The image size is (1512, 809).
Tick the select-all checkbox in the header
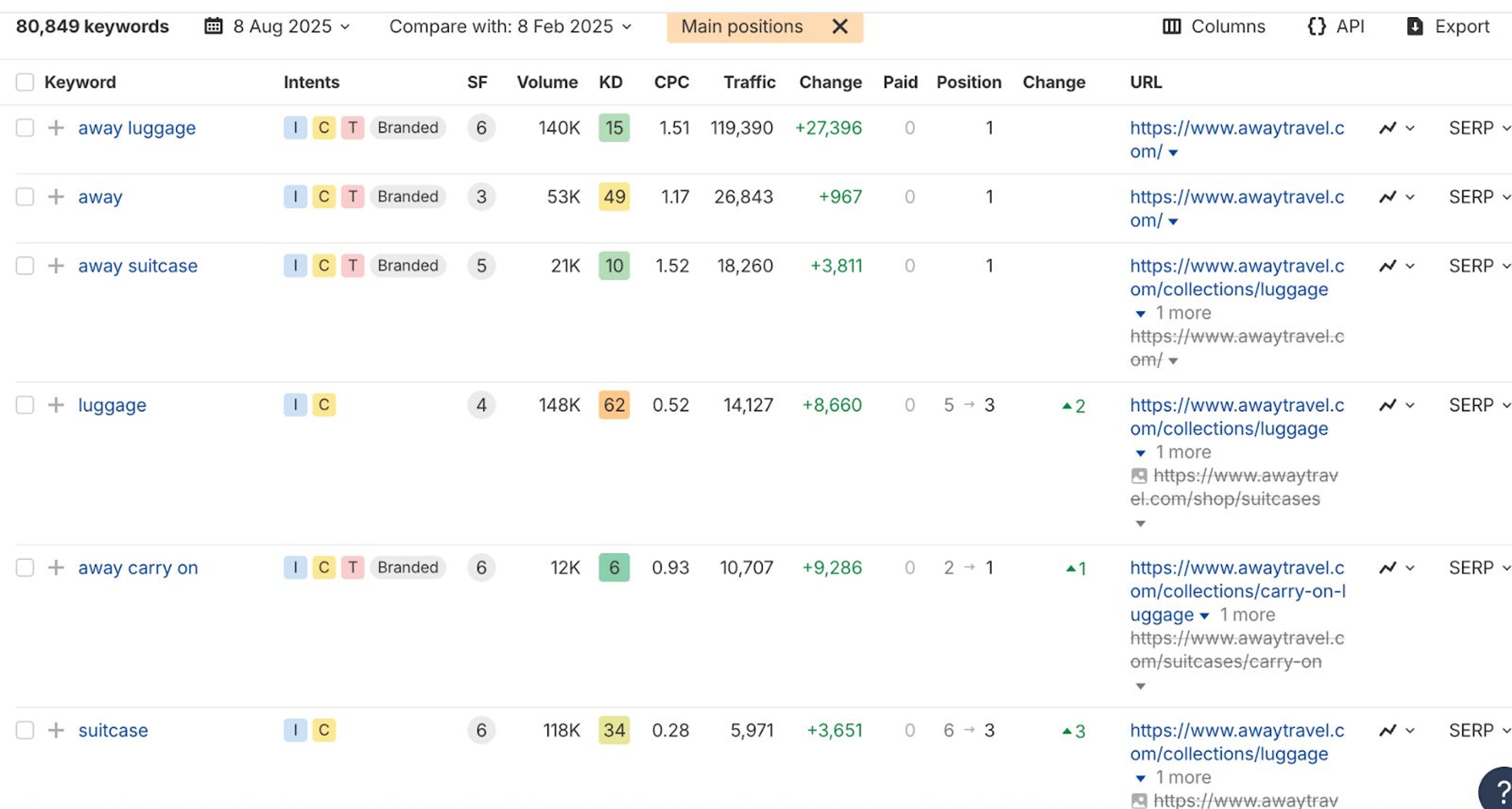[x=25, y=82]
